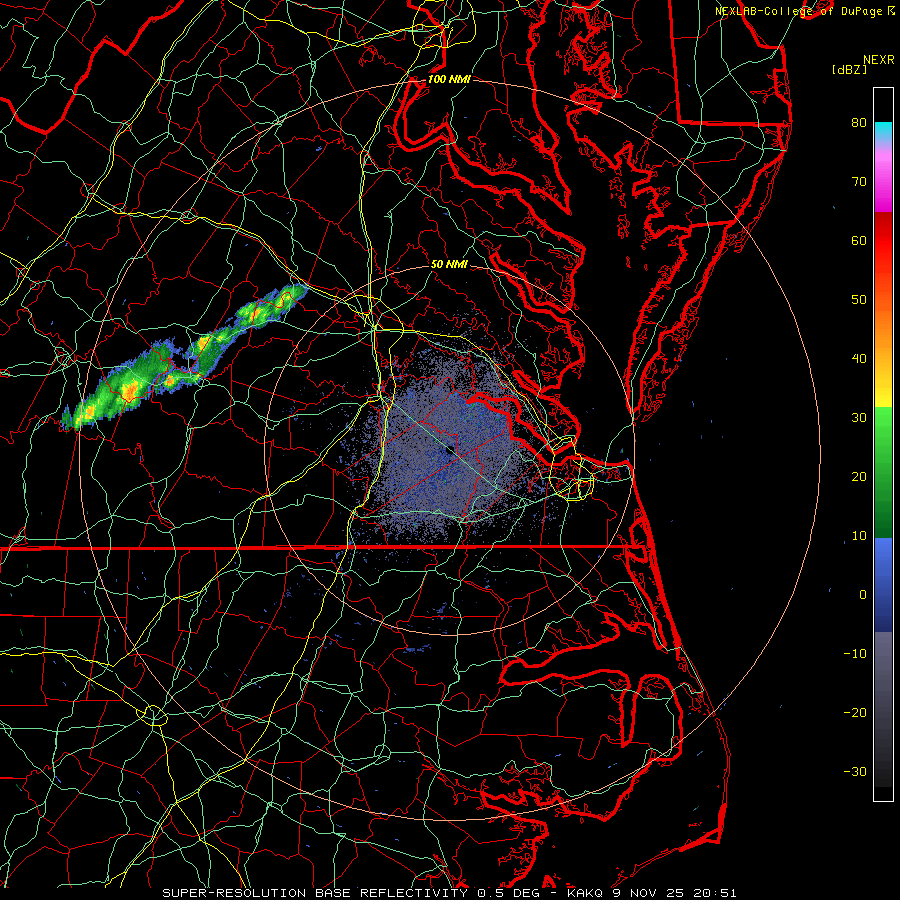
Task: Click the 80 value on the dBZ scale
Action: point(859,122)
